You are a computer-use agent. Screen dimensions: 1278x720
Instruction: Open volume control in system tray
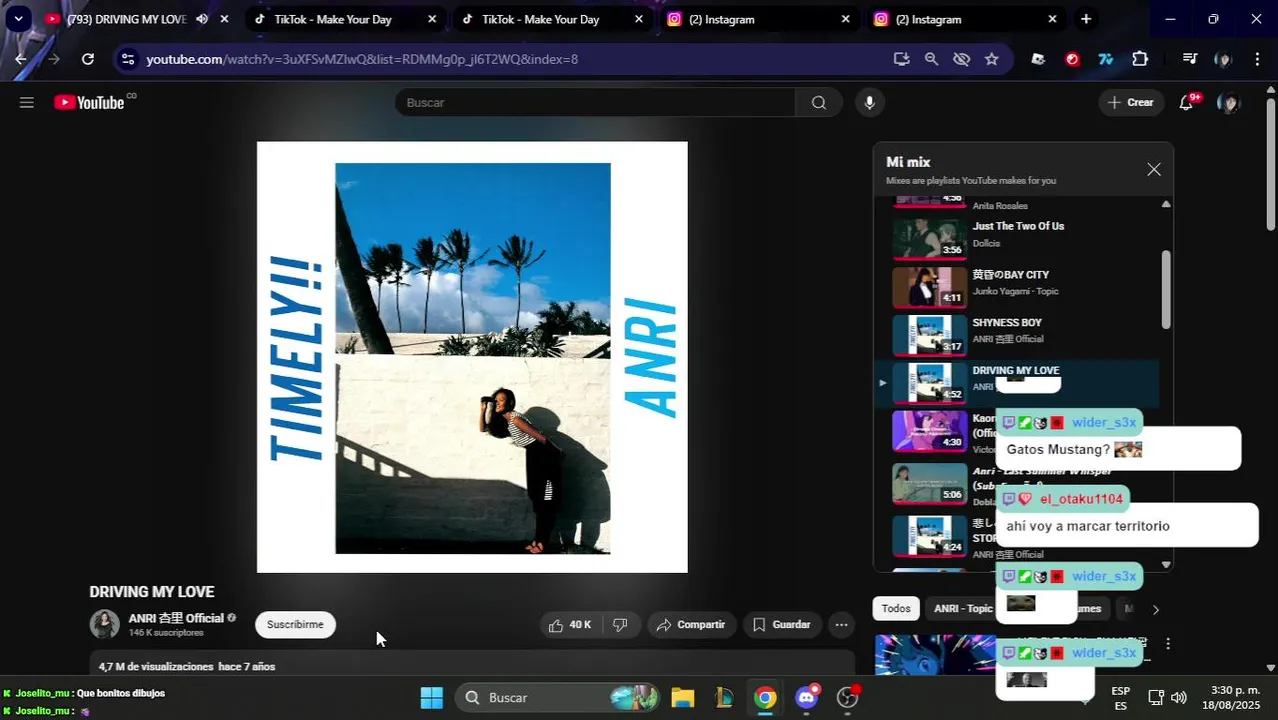[1179, 697]
